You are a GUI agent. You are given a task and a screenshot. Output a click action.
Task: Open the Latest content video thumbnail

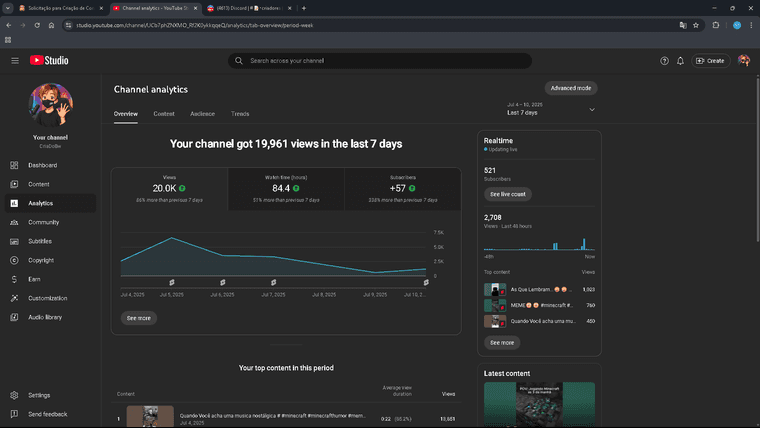click(x=539, y=404)
